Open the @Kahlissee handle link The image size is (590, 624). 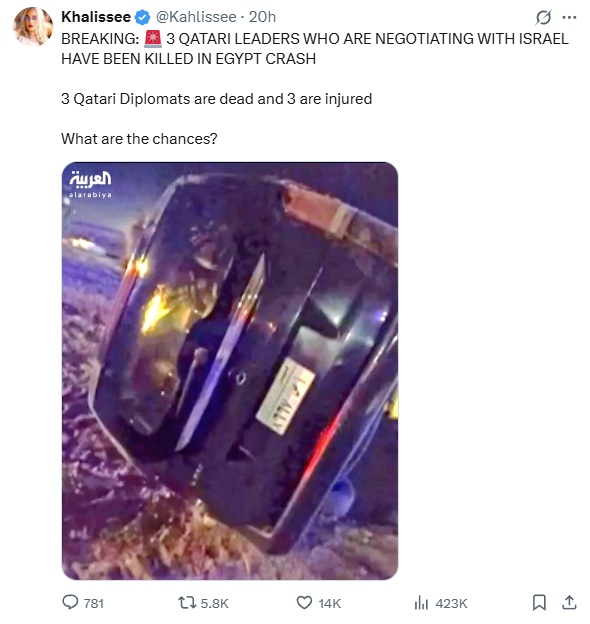196,17
